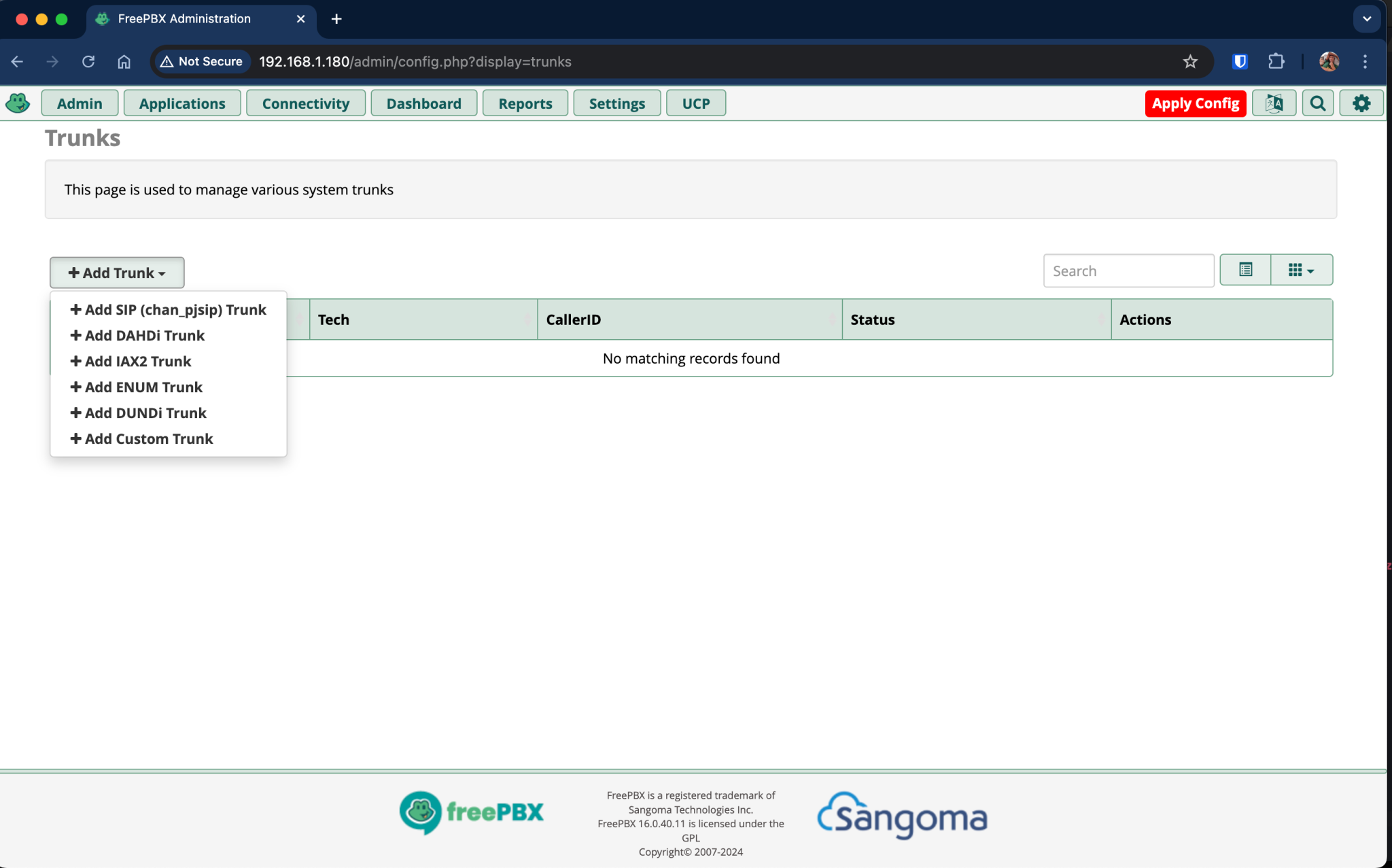
Task: Click the module search magnifier icon
Action: (1317, 103)
